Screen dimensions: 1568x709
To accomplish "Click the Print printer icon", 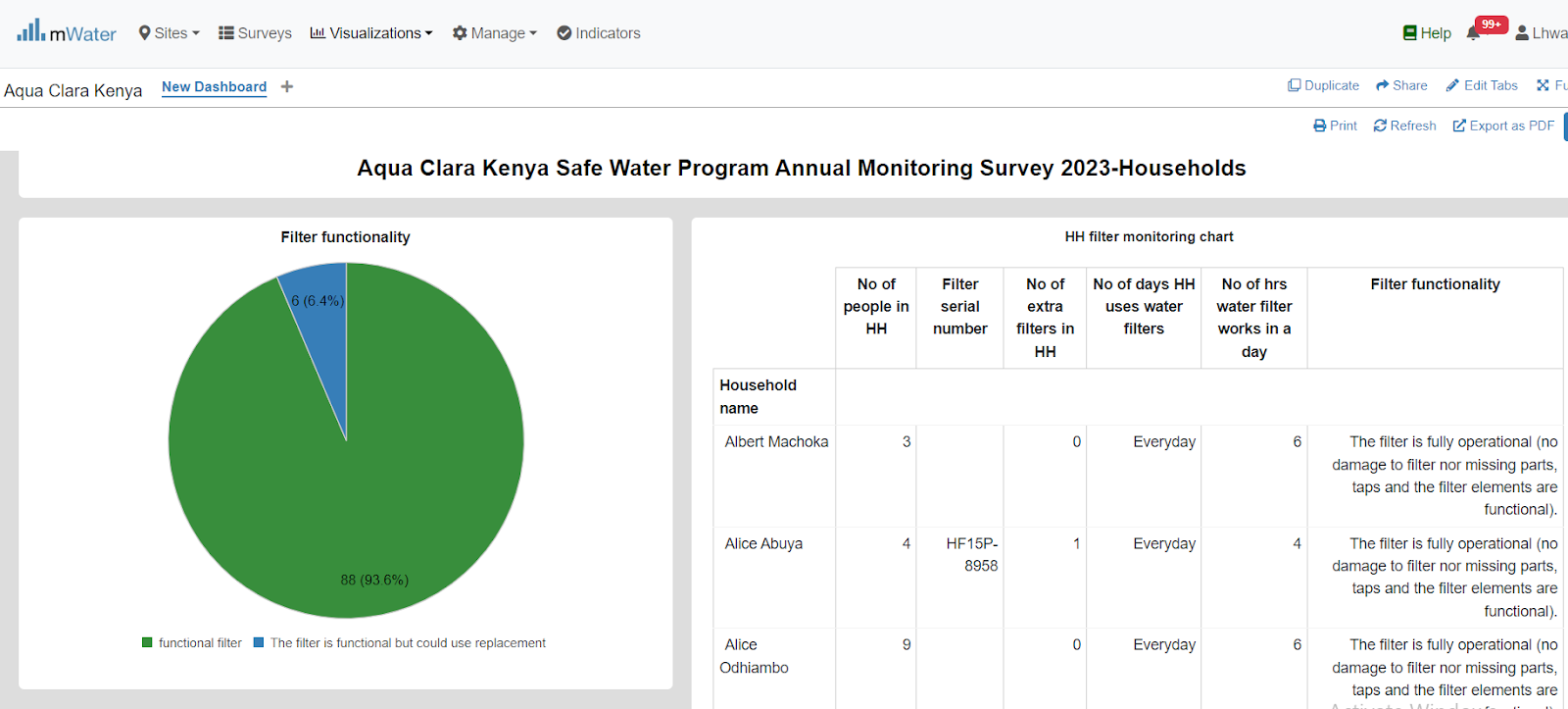I will (x=1319, y=126).
